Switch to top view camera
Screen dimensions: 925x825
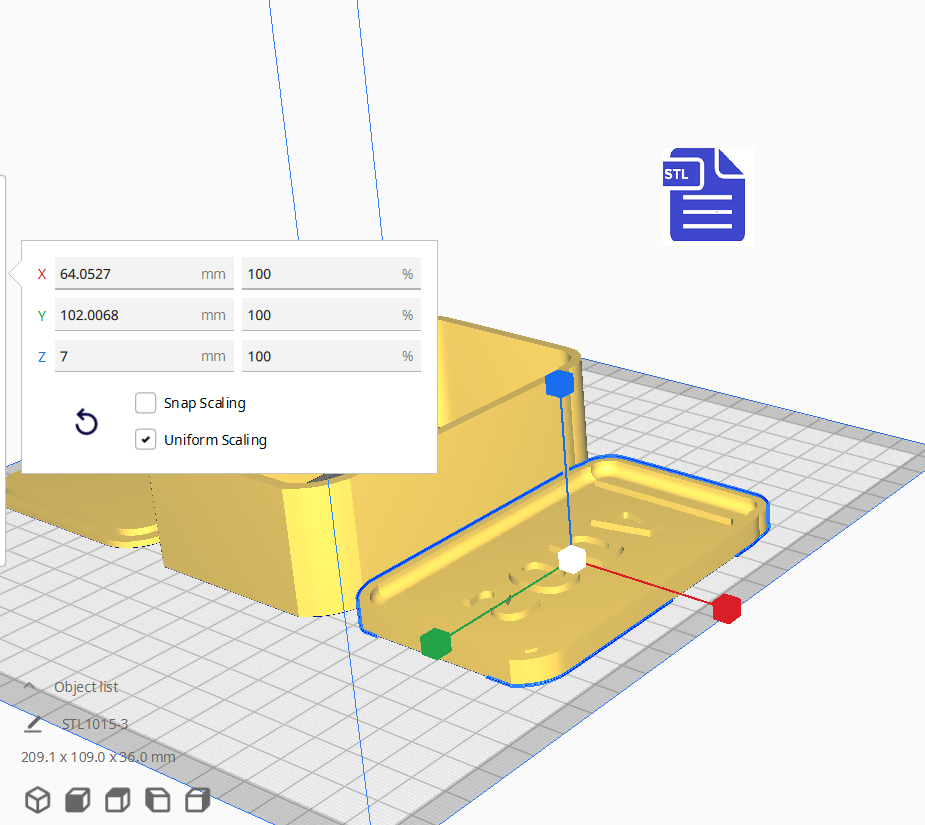pos(118,799)
